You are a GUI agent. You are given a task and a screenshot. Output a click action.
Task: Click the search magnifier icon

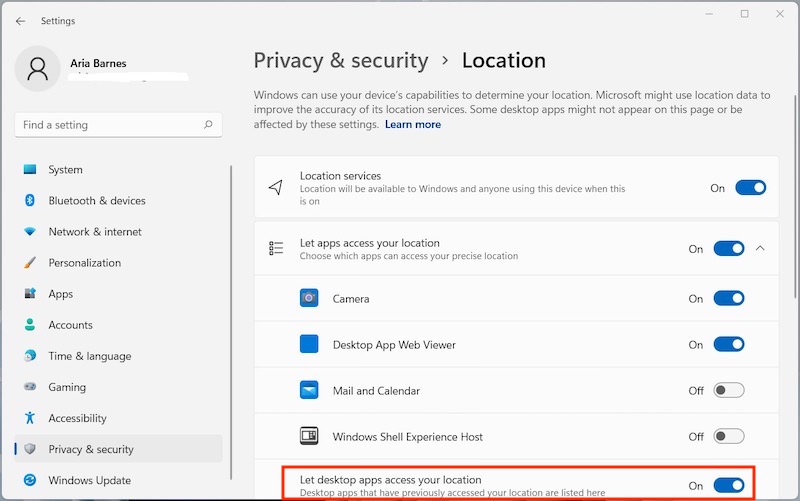point(208,124)
